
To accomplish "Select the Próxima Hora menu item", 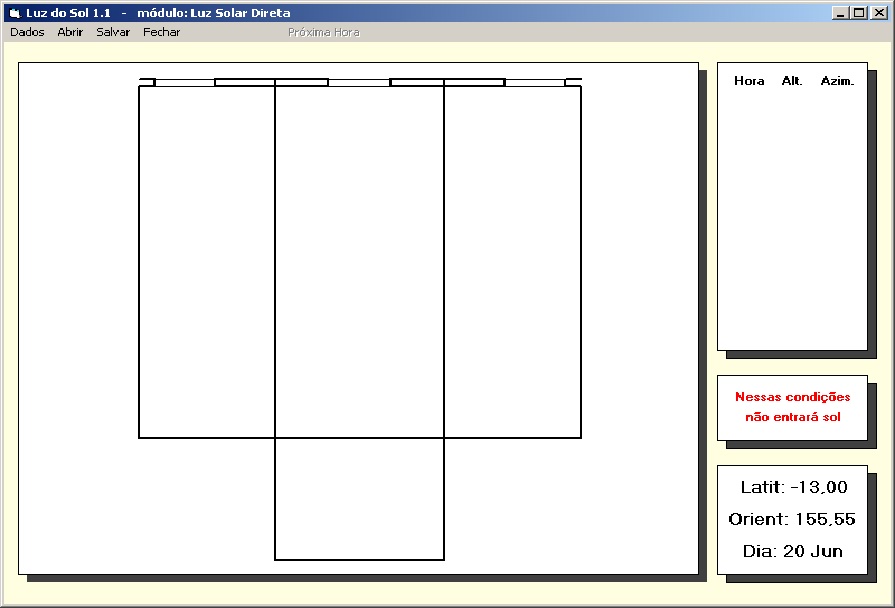I will (x=324, y=33).
